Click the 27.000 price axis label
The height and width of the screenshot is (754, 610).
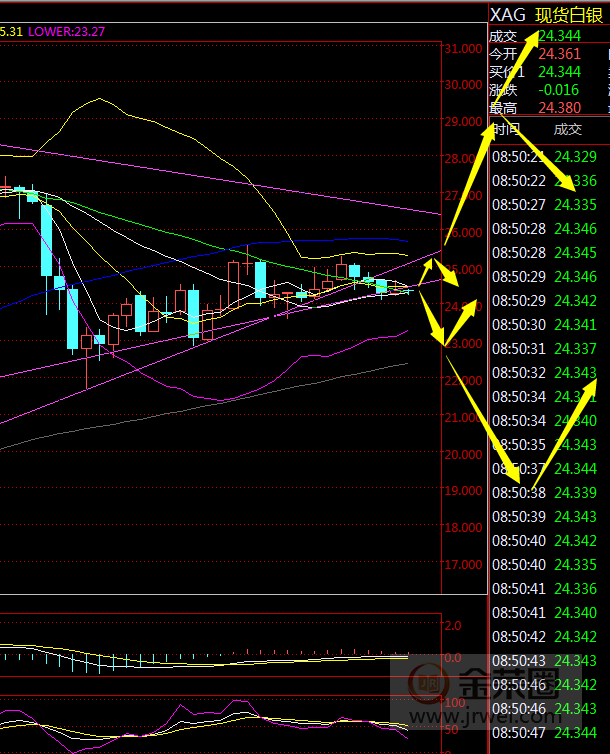463,196
